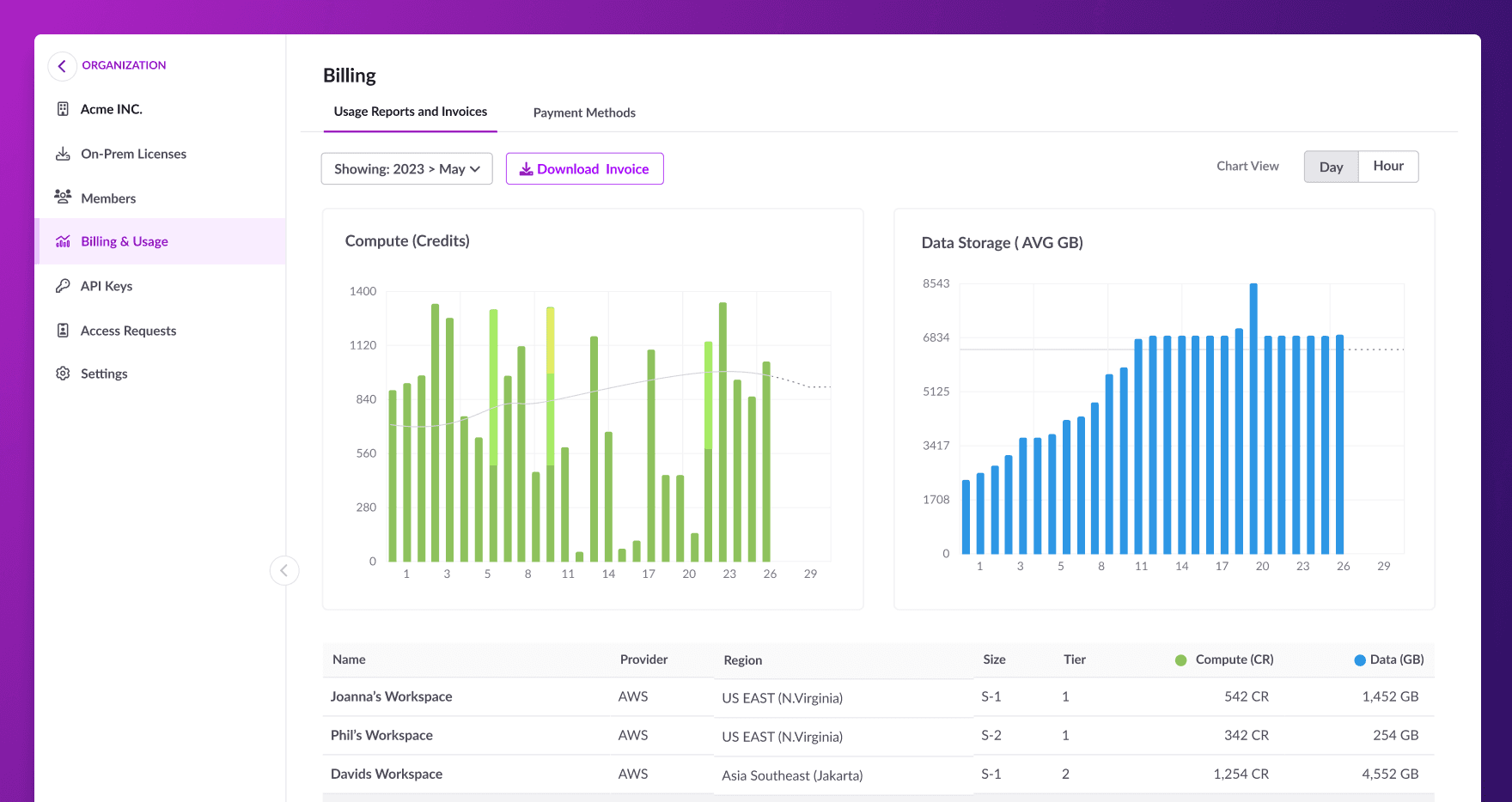Screen dimensions: 1512x802
Task: Click the API Keys key icon
Action: coord(63,286)
